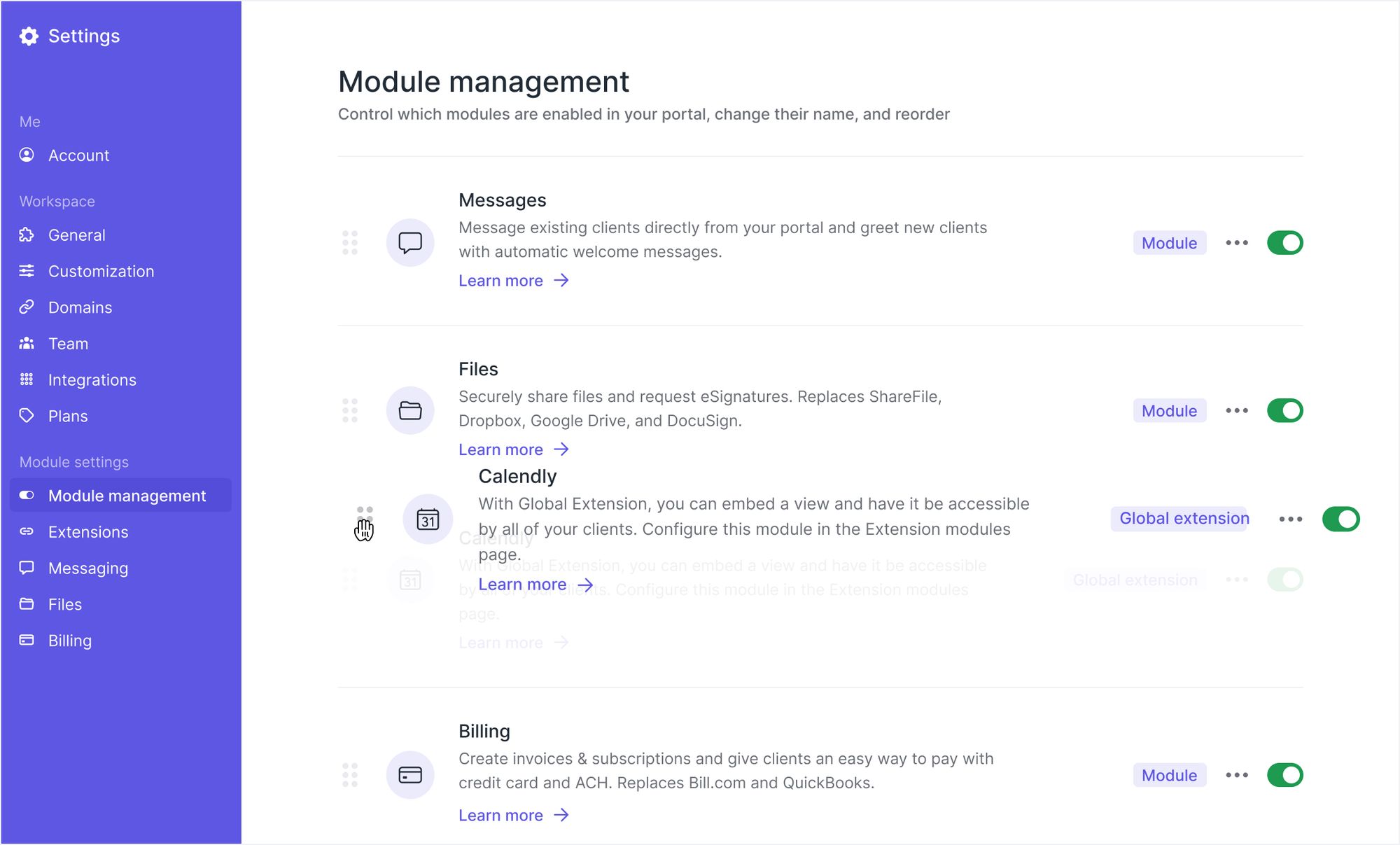Screen dimensions: 1400x845
Task: Open the Billing row three-dot menu
Action: tap(1237, 775)
